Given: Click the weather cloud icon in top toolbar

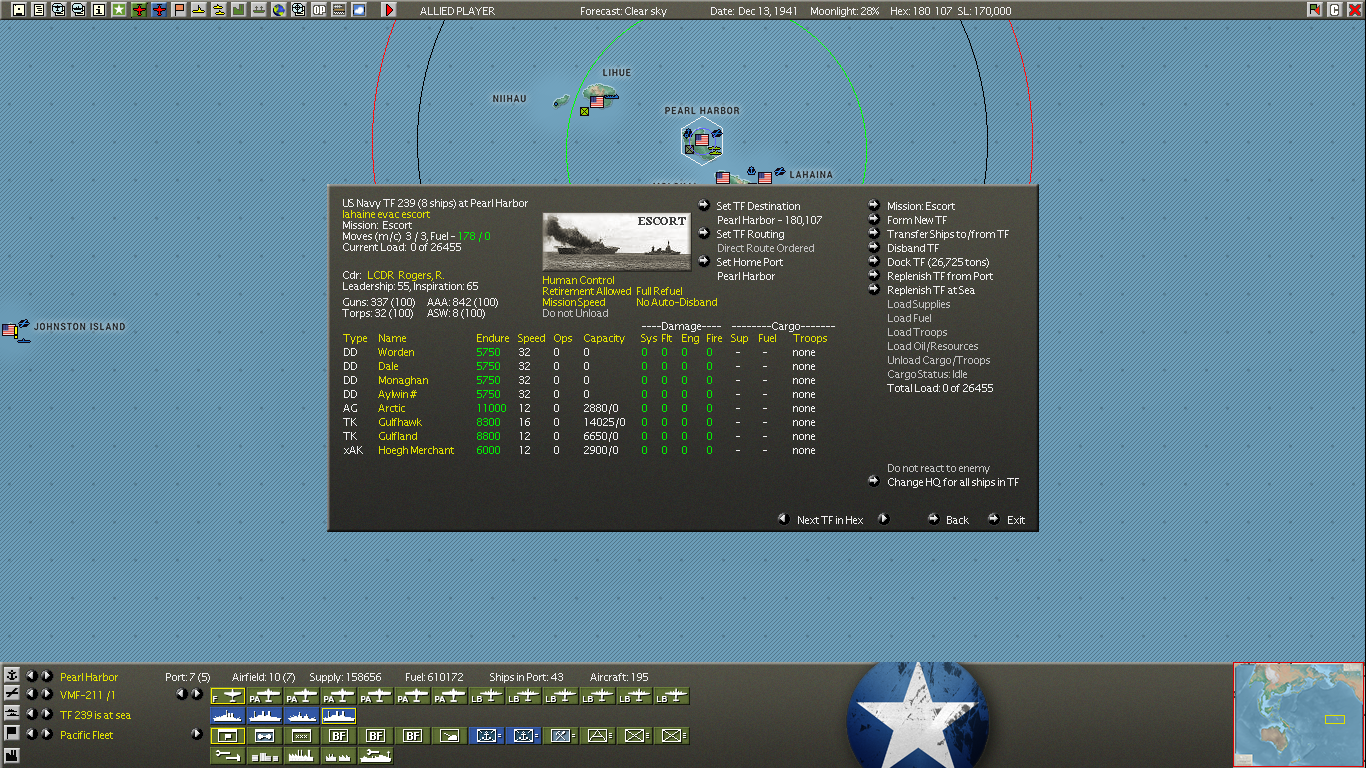Looking at the screenshot, I should click(359, 10).
